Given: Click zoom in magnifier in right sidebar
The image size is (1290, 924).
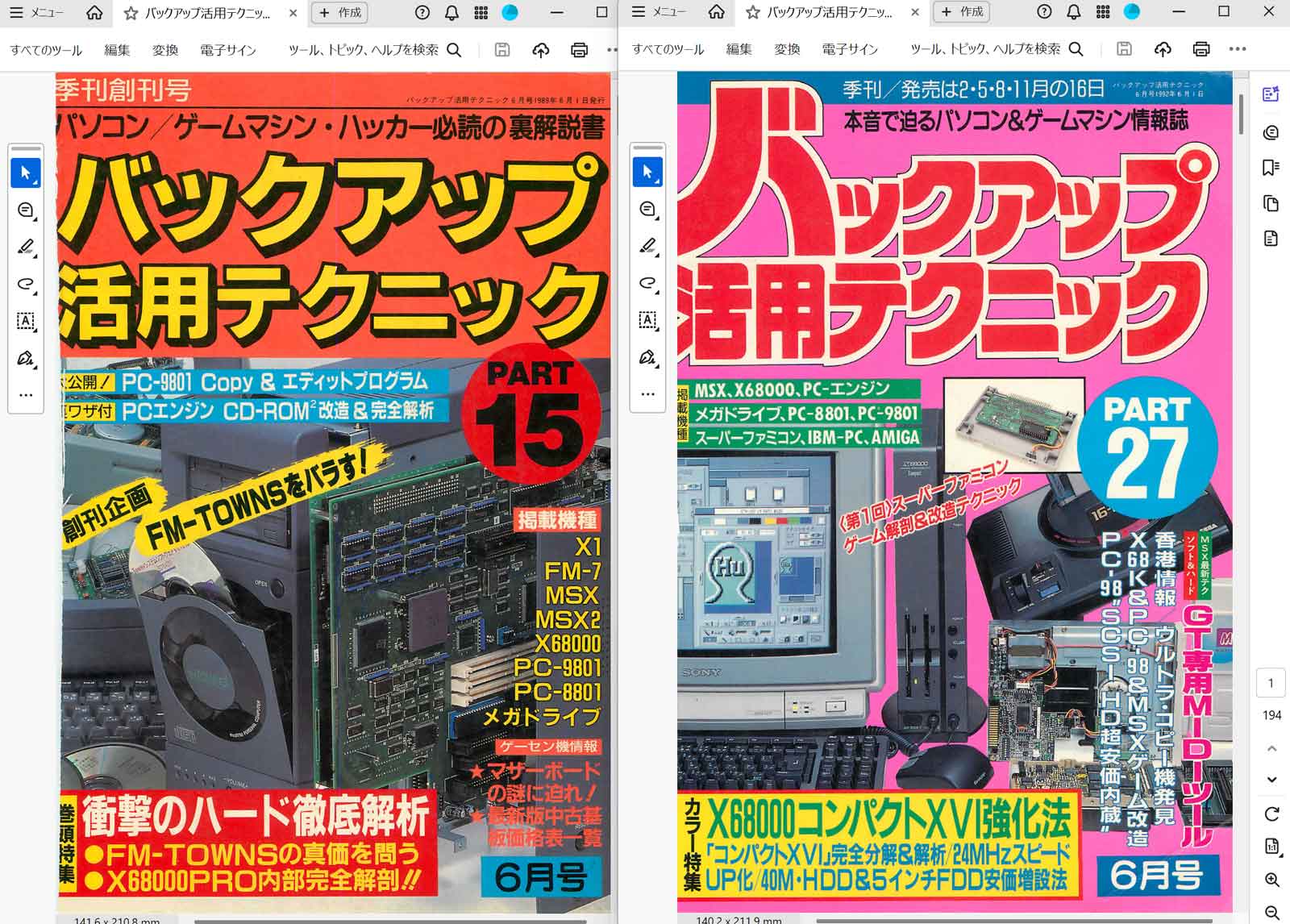Looking at the screenshot, I should 1271,880.
